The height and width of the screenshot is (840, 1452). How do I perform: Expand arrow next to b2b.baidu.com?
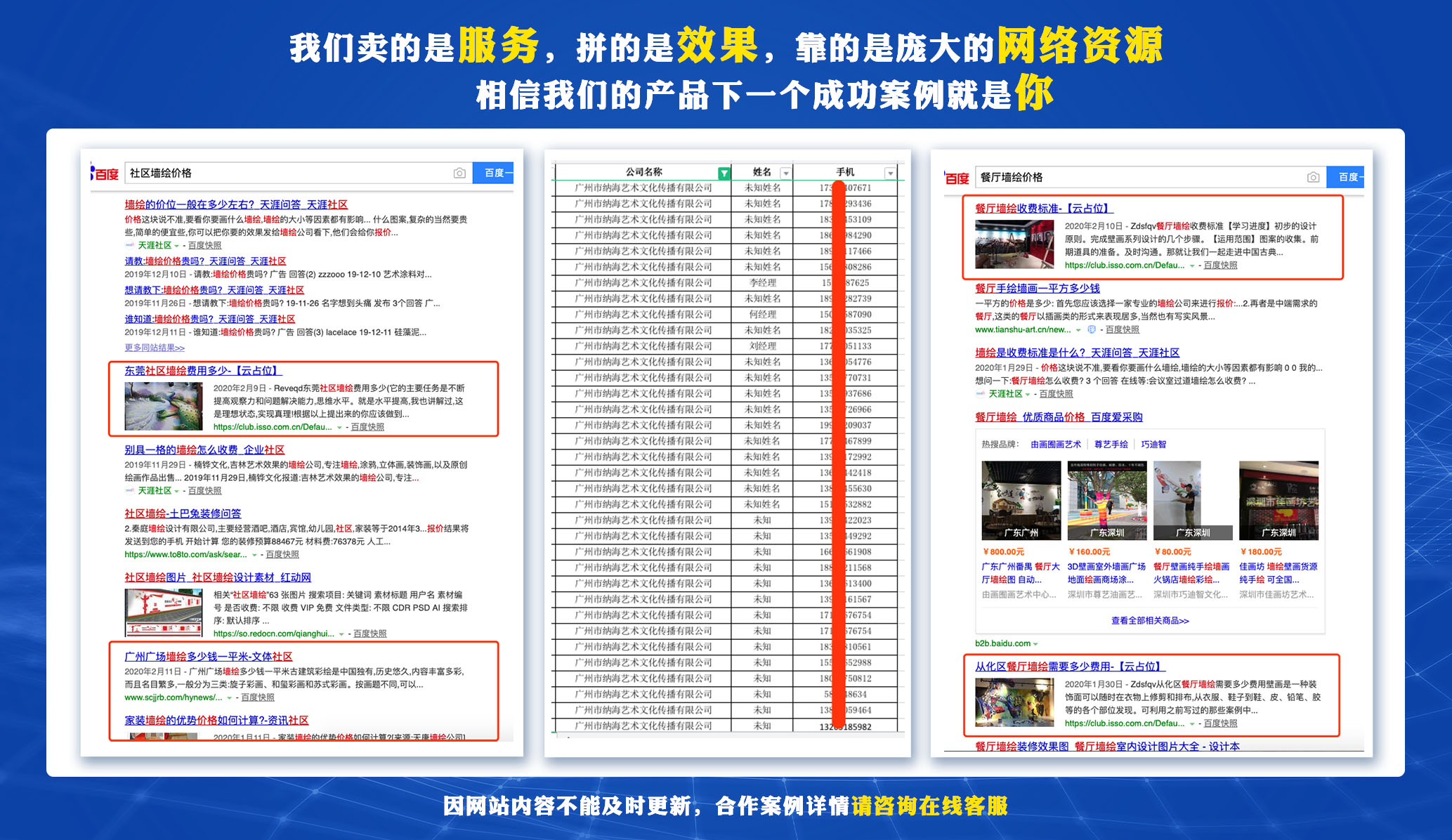tap(1035, 644)
